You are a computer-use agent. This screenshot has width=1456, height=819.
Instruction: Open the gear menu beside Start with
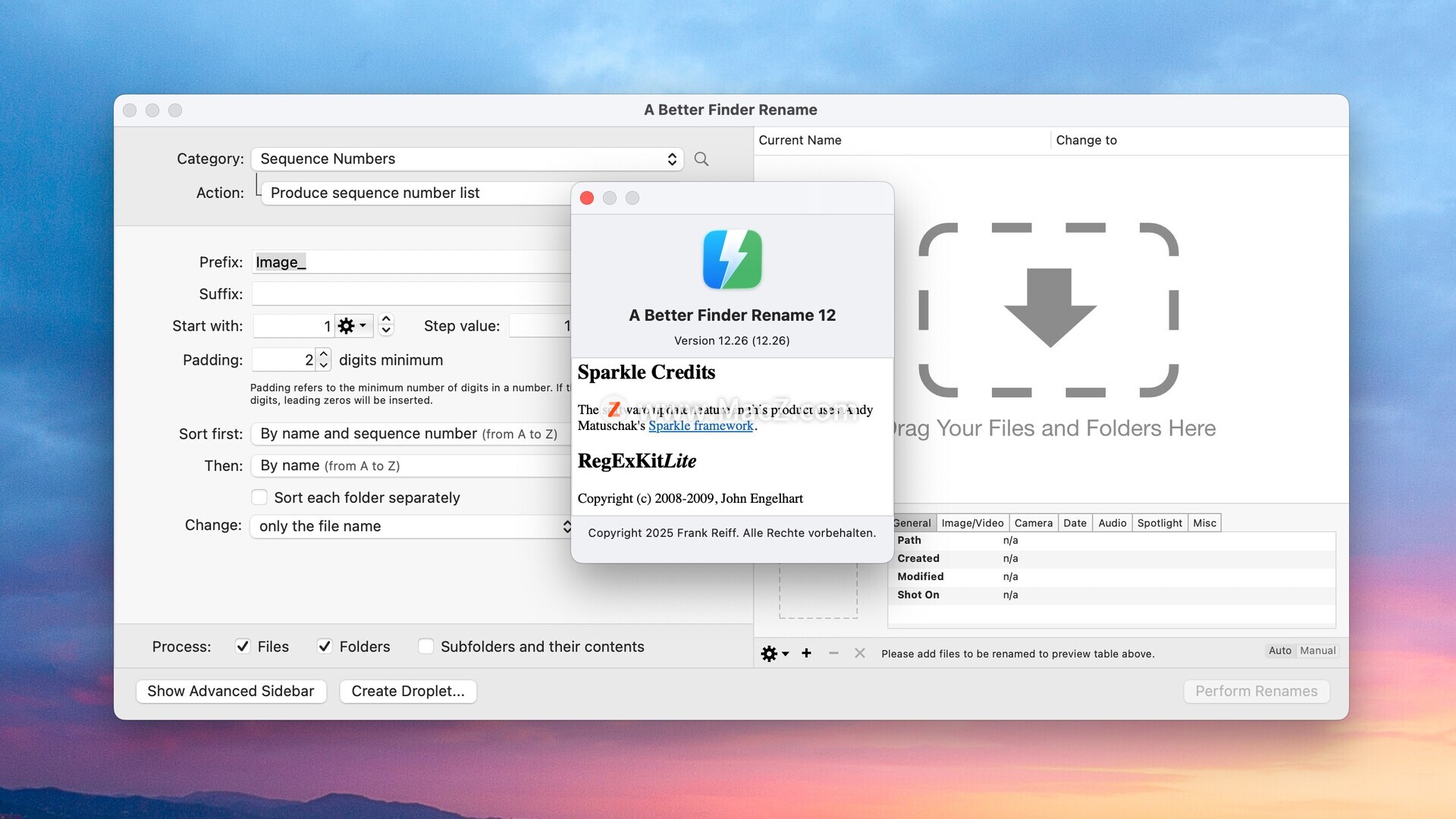pos(353,326)
